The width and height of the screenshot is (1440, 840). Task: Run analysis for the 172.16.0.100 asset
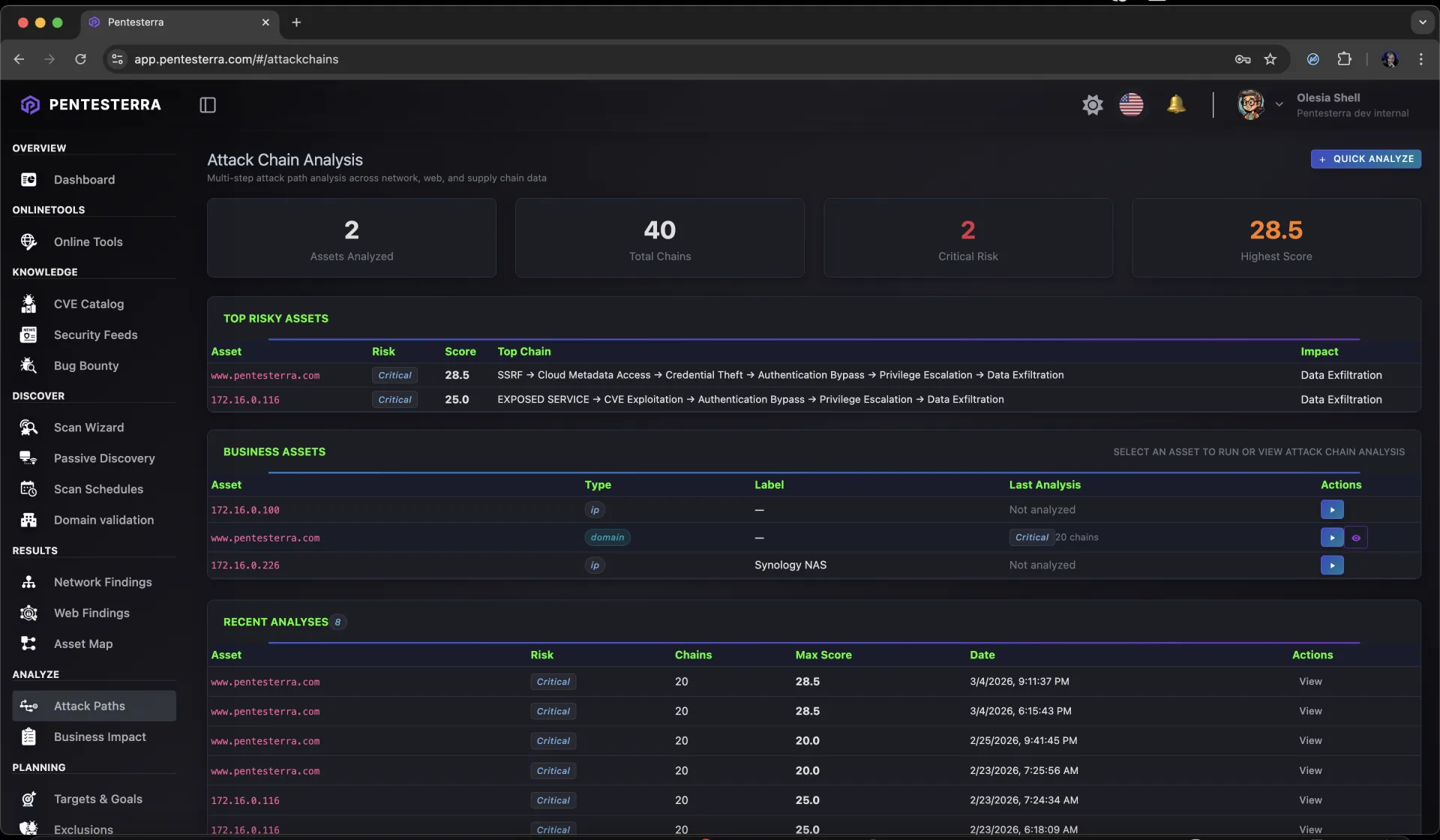(1331, 510)
